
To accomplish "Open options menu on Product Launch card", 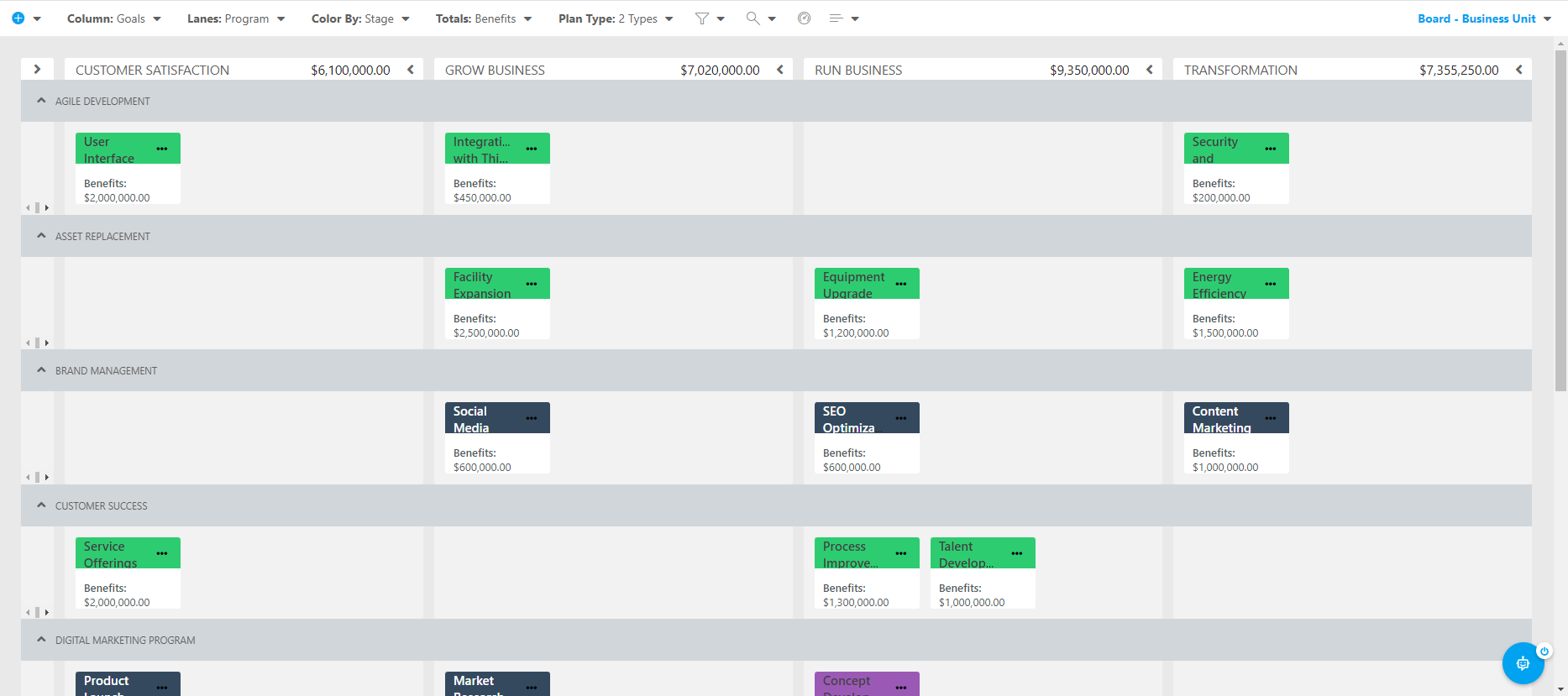I will pos(162,688).
